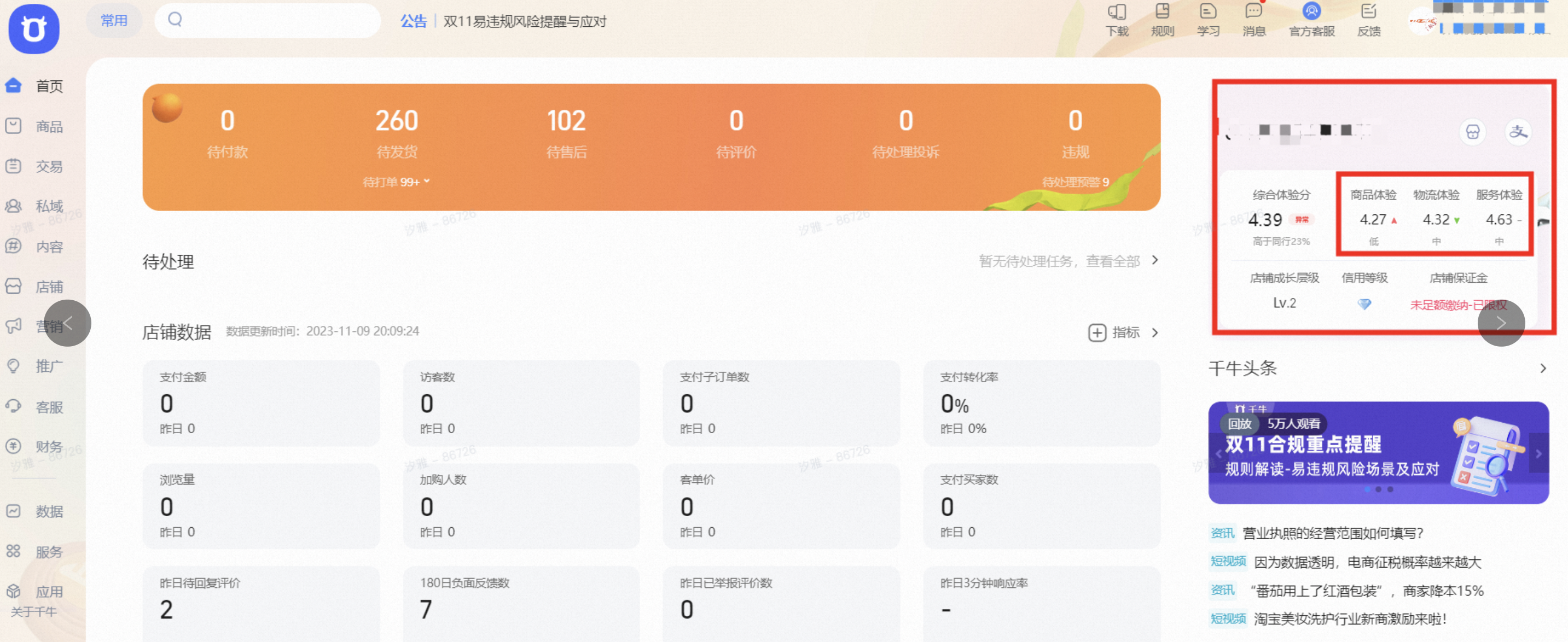The width and height of the screenshot is (1568, 642).
Task: Open the 交易 transactions sidebar item
Action: tap(34, 166)
